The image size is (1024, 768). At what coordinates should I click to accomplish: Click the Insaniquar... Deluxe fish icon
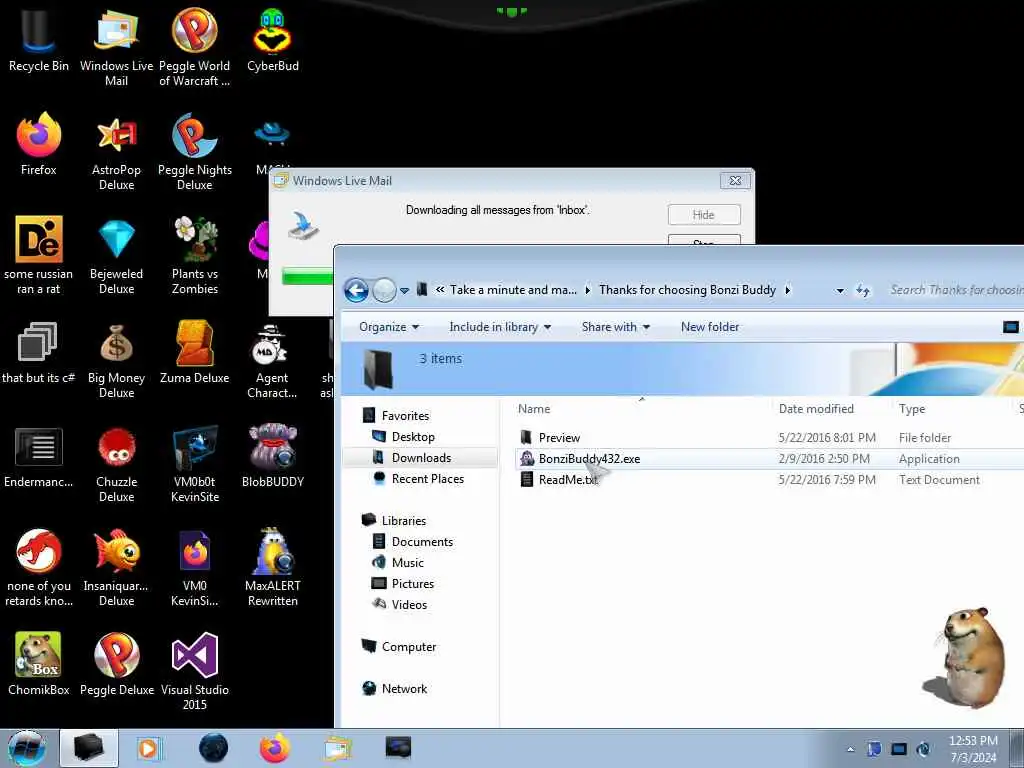coord(116,568)
